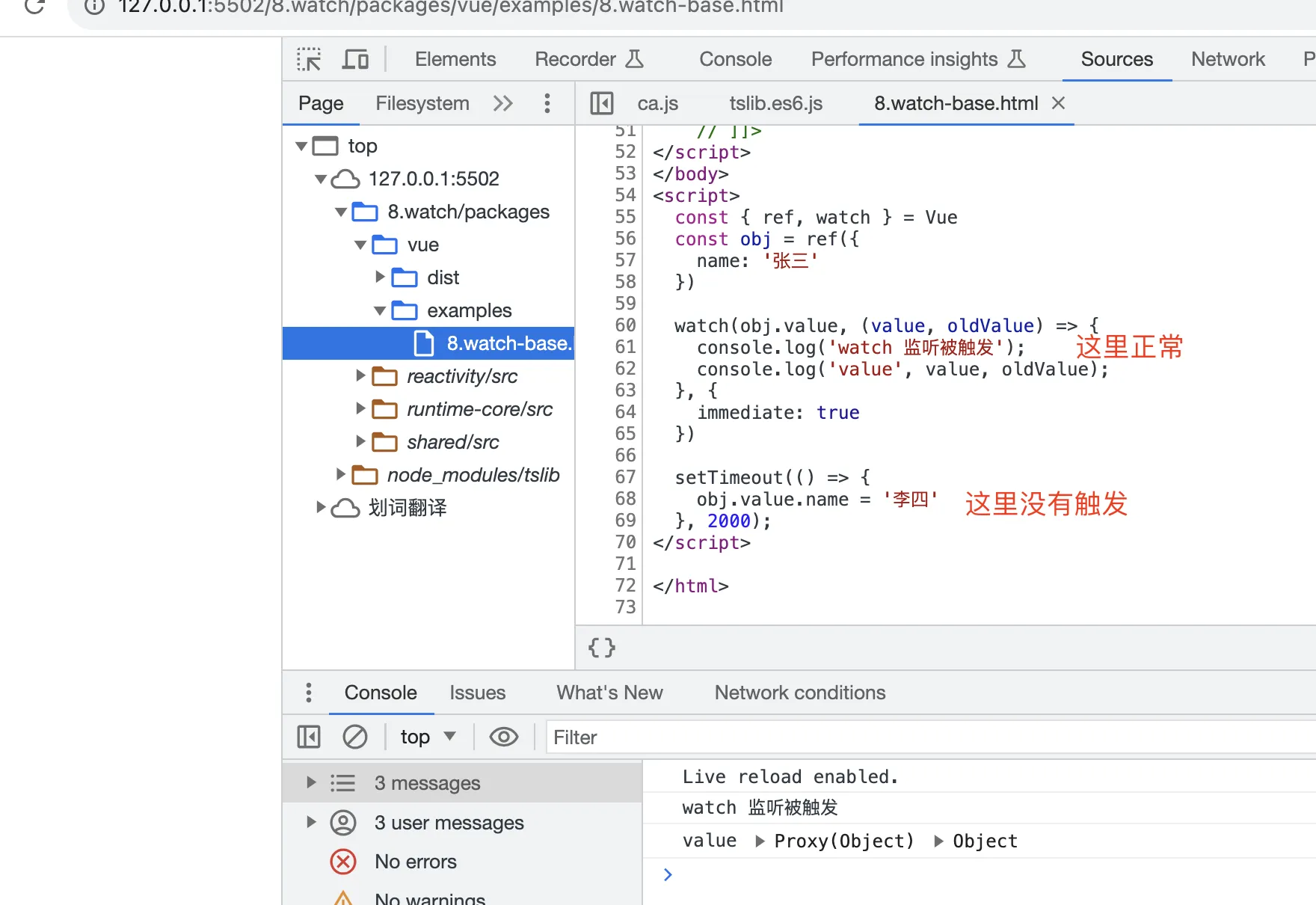This screenshot has height=905, width=1316.
Task: Select the Sources tab
Action: click(1117, 59)
